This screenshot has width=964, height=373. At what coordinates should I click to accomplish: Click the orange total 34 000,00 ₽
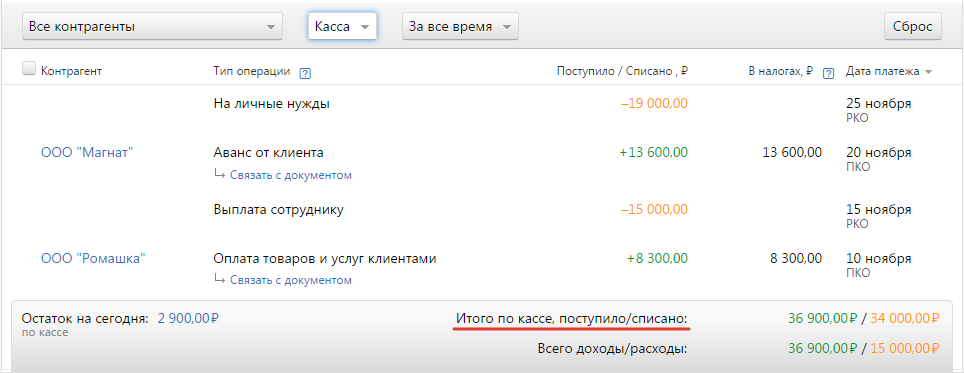pyautogui.click(x=905, y=318)
